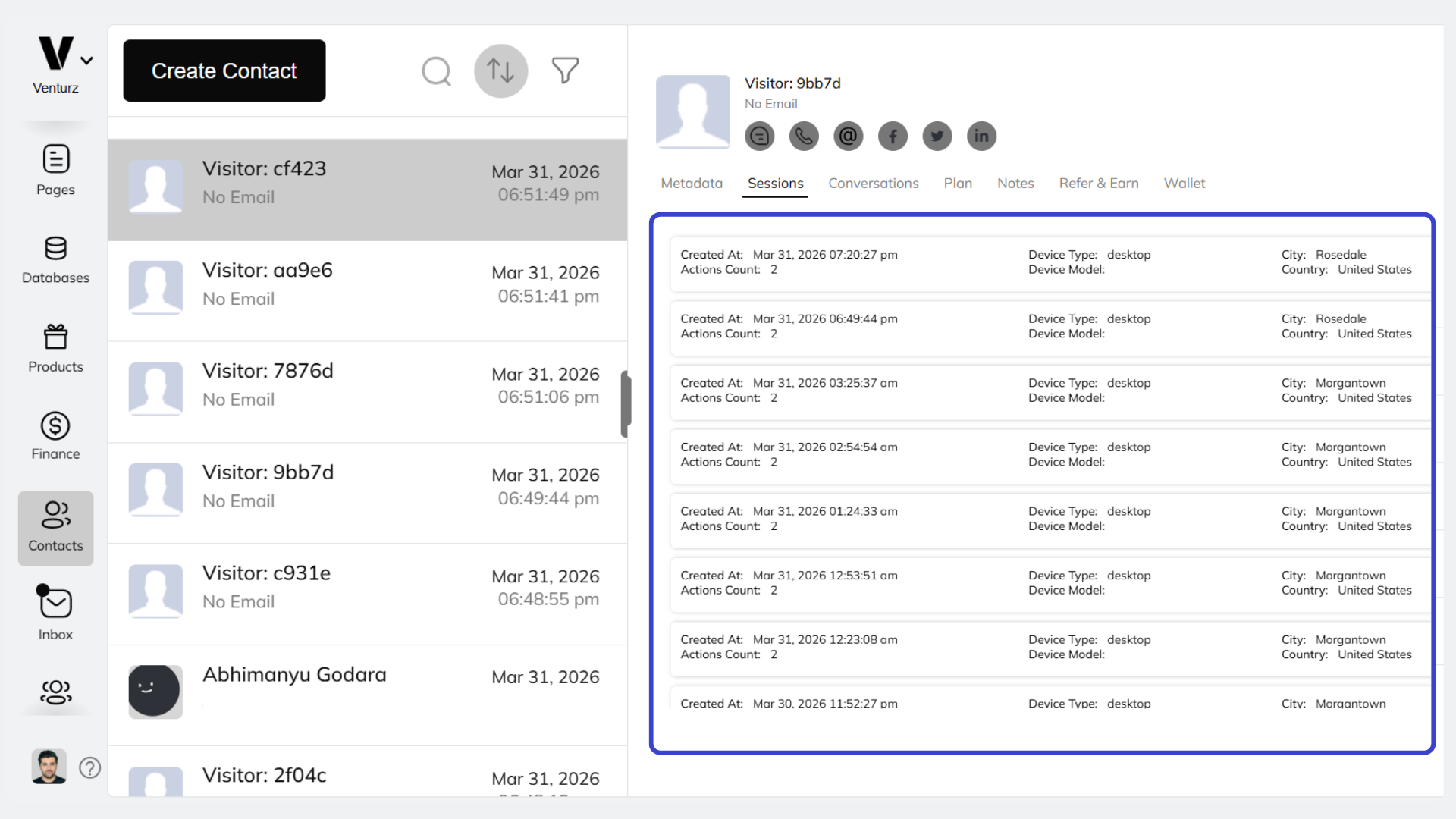Screen dimensions: 1456x819
Task: Open the Databases section
Action: (x=55, y=258)
